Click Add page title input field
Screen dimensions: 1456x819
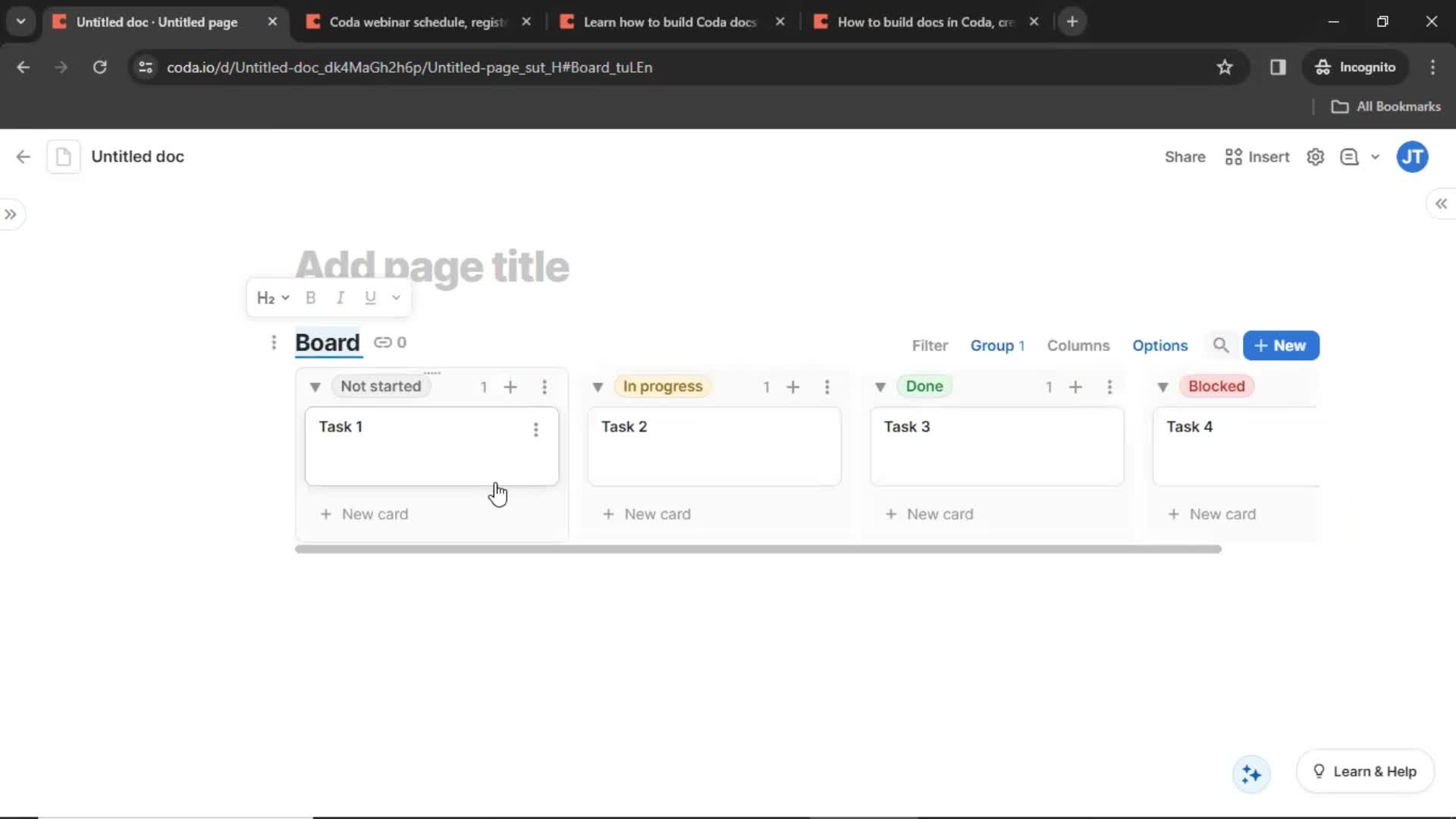(x=434, y=265)
